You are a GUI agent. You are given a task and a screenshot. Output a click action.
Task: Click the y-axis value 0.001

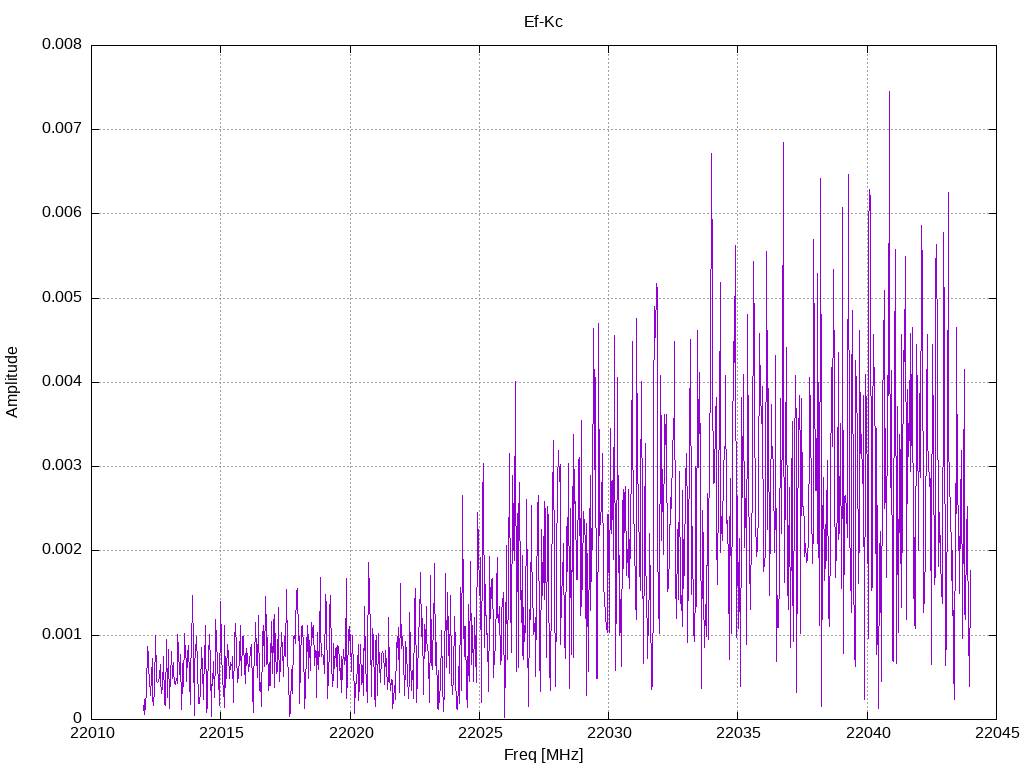click(x=62, y=635)
